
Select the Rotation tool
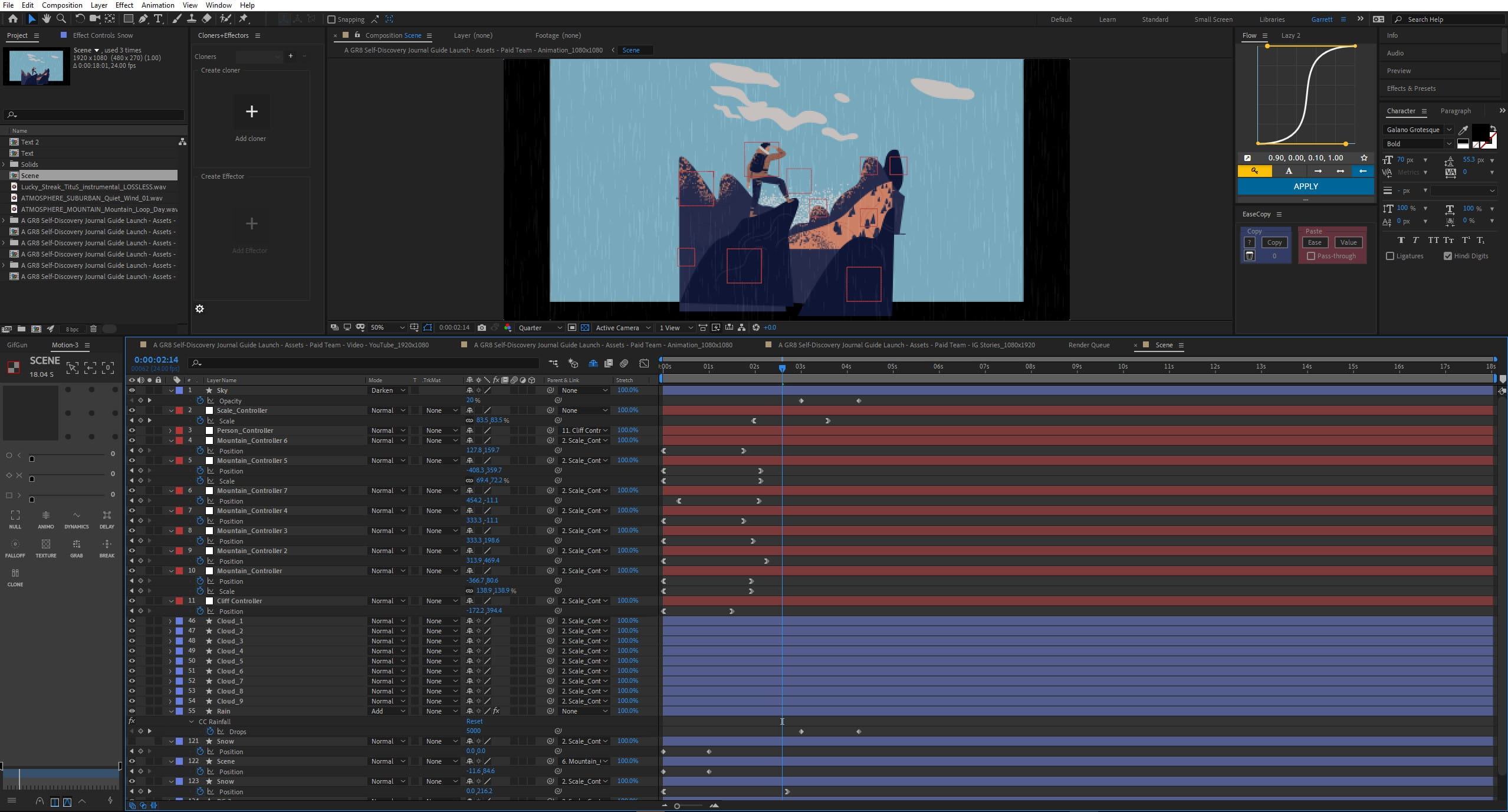tap(80, 19)
